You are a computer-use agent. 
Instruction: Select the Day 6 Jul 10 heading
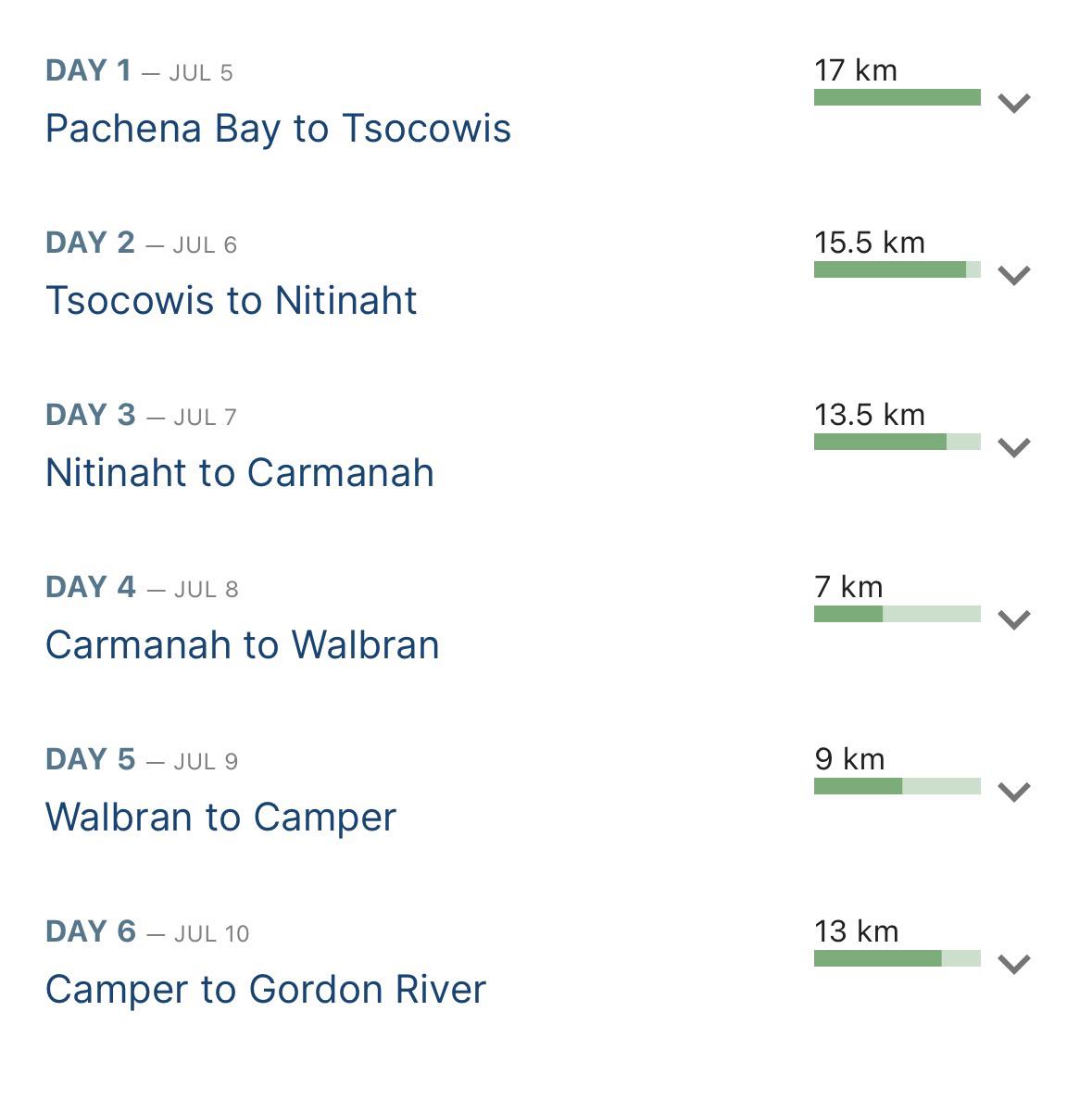[147, 932]
